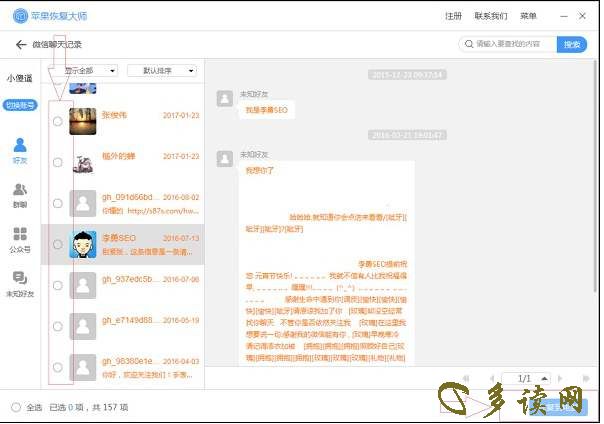Open the 未知好友 unknown friends section
The image size is (604, 424).
20,284
